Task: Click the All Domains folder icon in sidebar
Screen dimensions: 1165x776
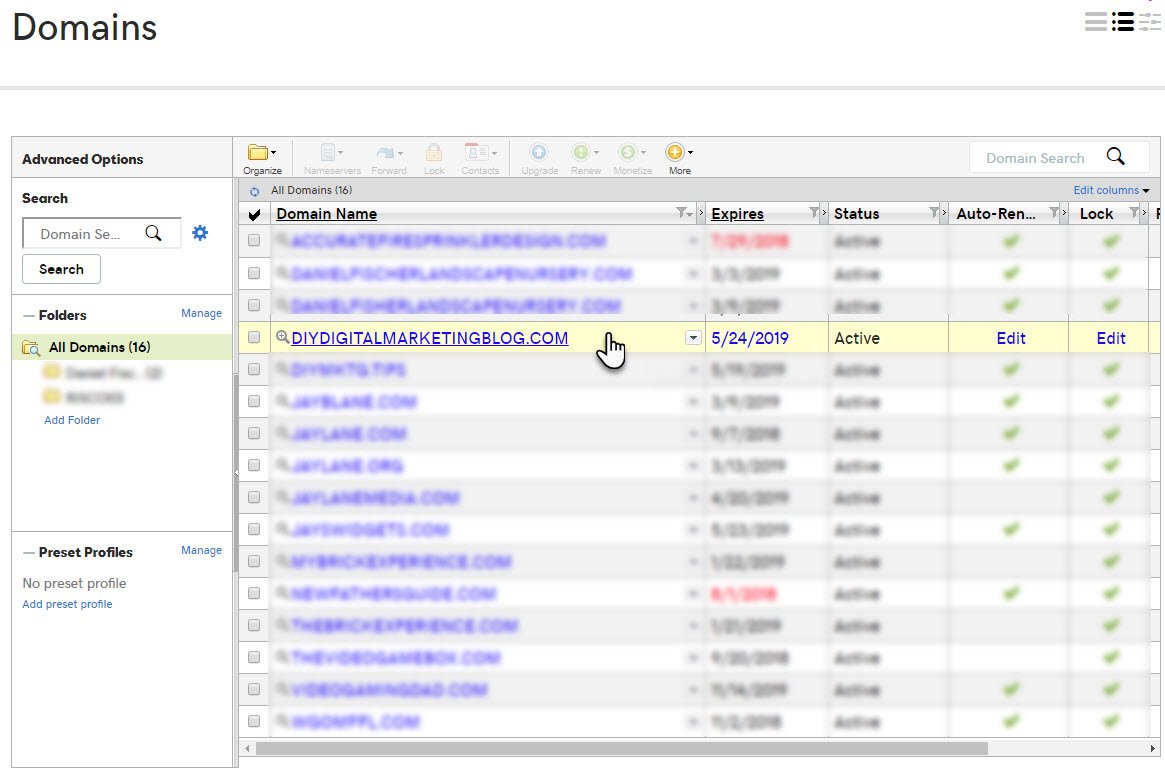Action: [31, 348]
